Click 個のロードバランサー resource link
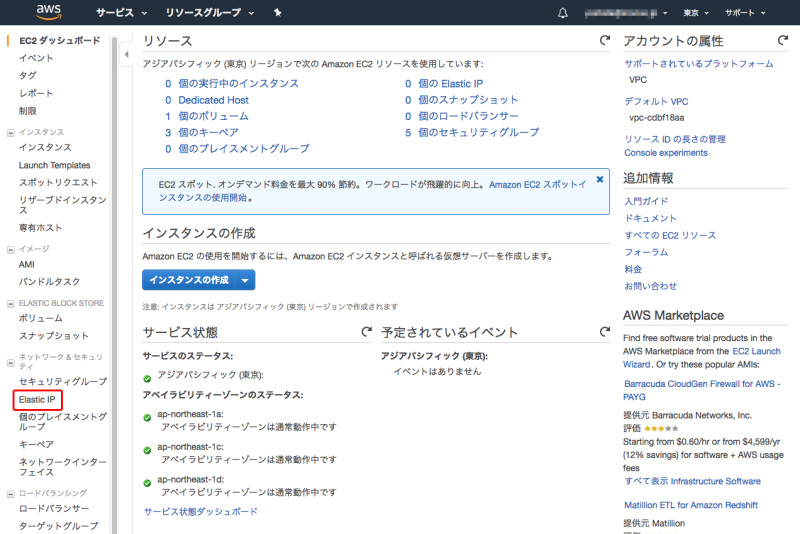 pos(468,116)
